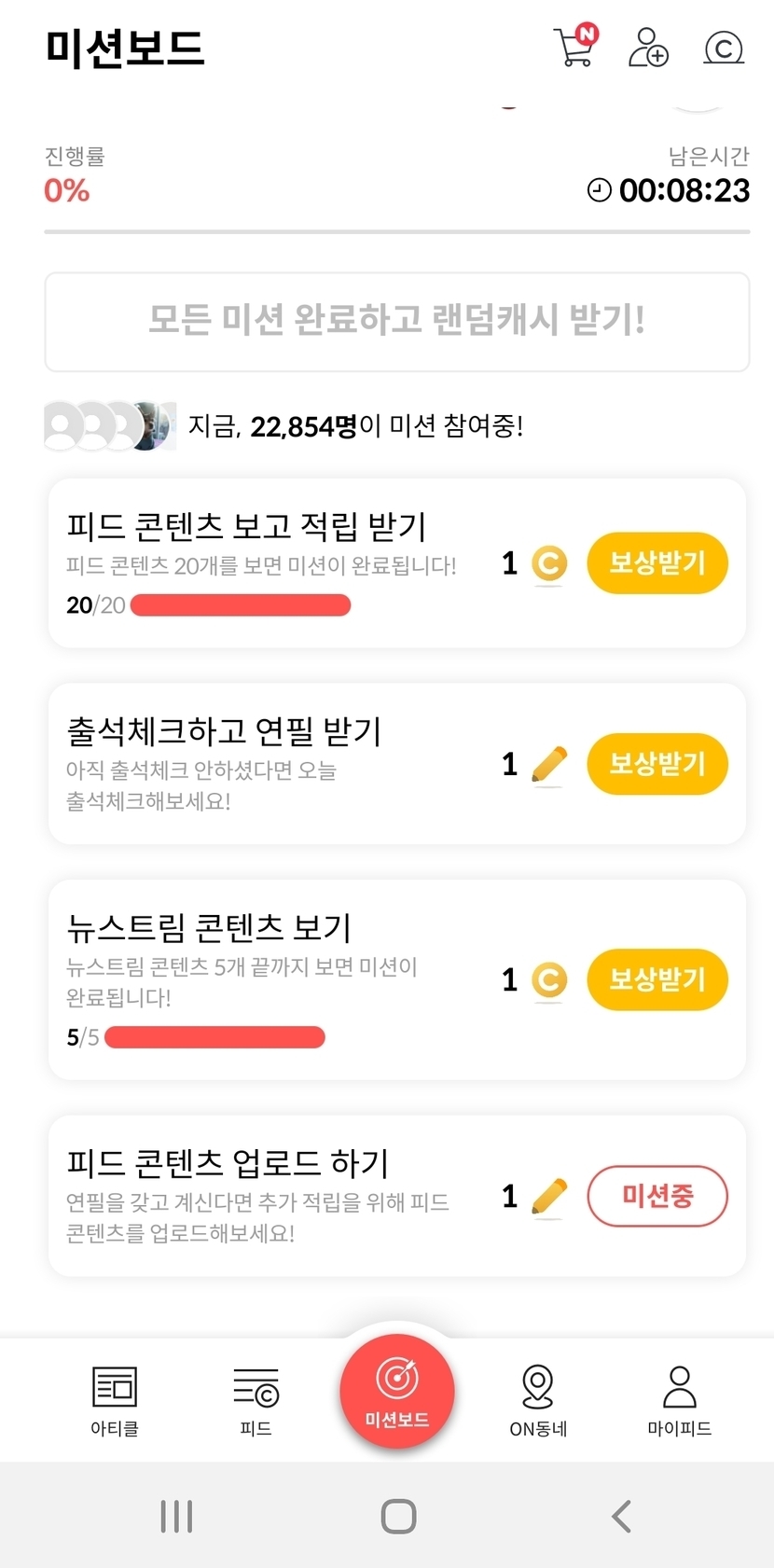The width and height of the screenshot is (774, 1568).
Task: Open the cash coin icon in header
Action: pos(724,48)
